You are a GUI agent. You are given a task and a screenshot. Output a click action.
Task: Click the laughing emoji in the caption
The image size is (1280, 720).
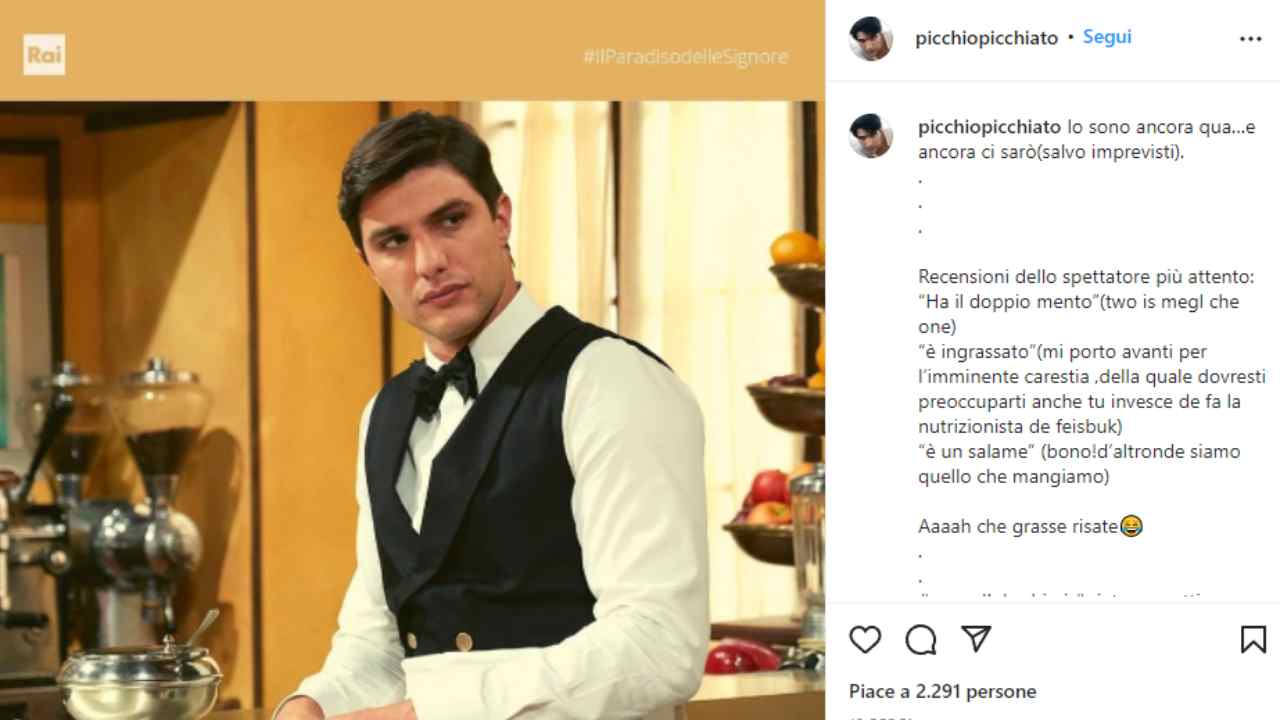point(1131,526)
